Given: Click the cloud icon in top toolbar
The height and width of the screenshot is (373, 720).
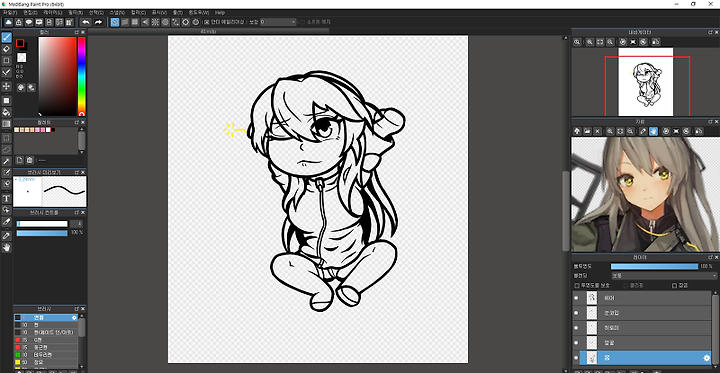Looking at the screenshot, I should [x=9, y=22].
